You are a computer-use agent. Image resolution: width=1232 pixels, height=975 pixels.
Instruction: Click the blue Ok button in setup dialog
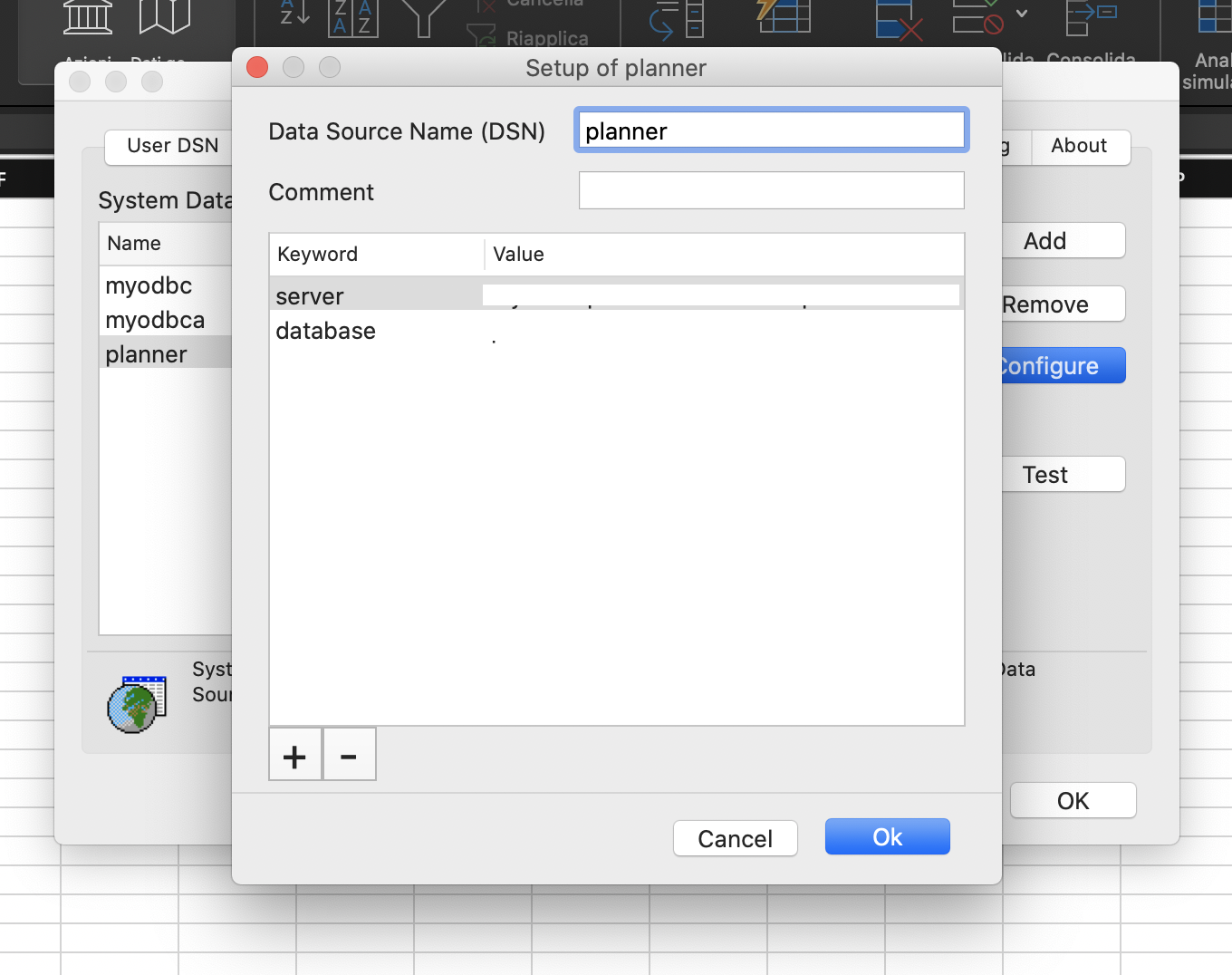tap(887, 836)
